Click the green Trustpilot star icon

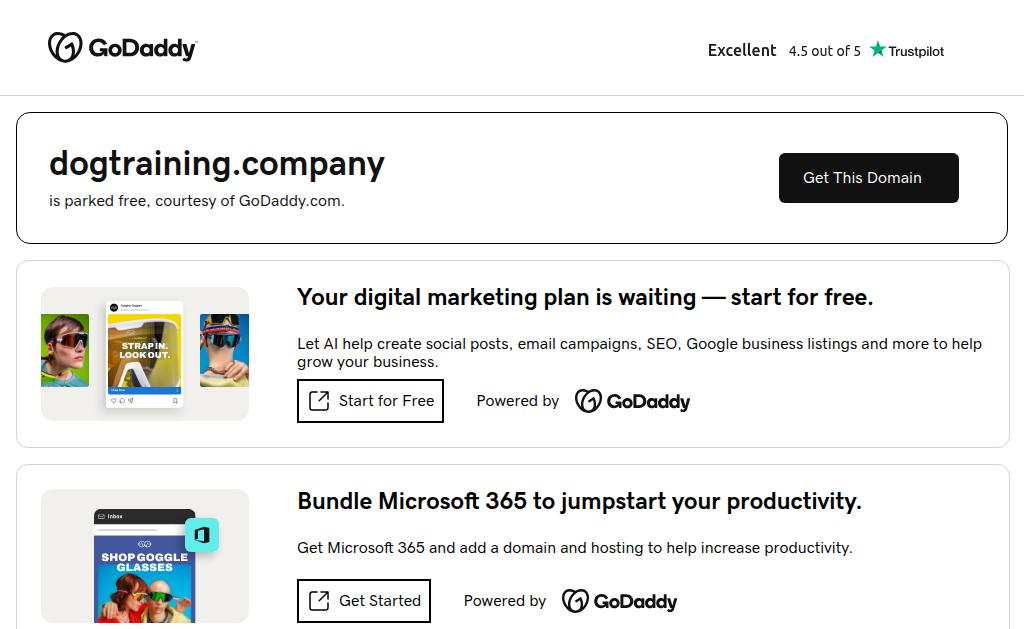click(x=878, y=49)
